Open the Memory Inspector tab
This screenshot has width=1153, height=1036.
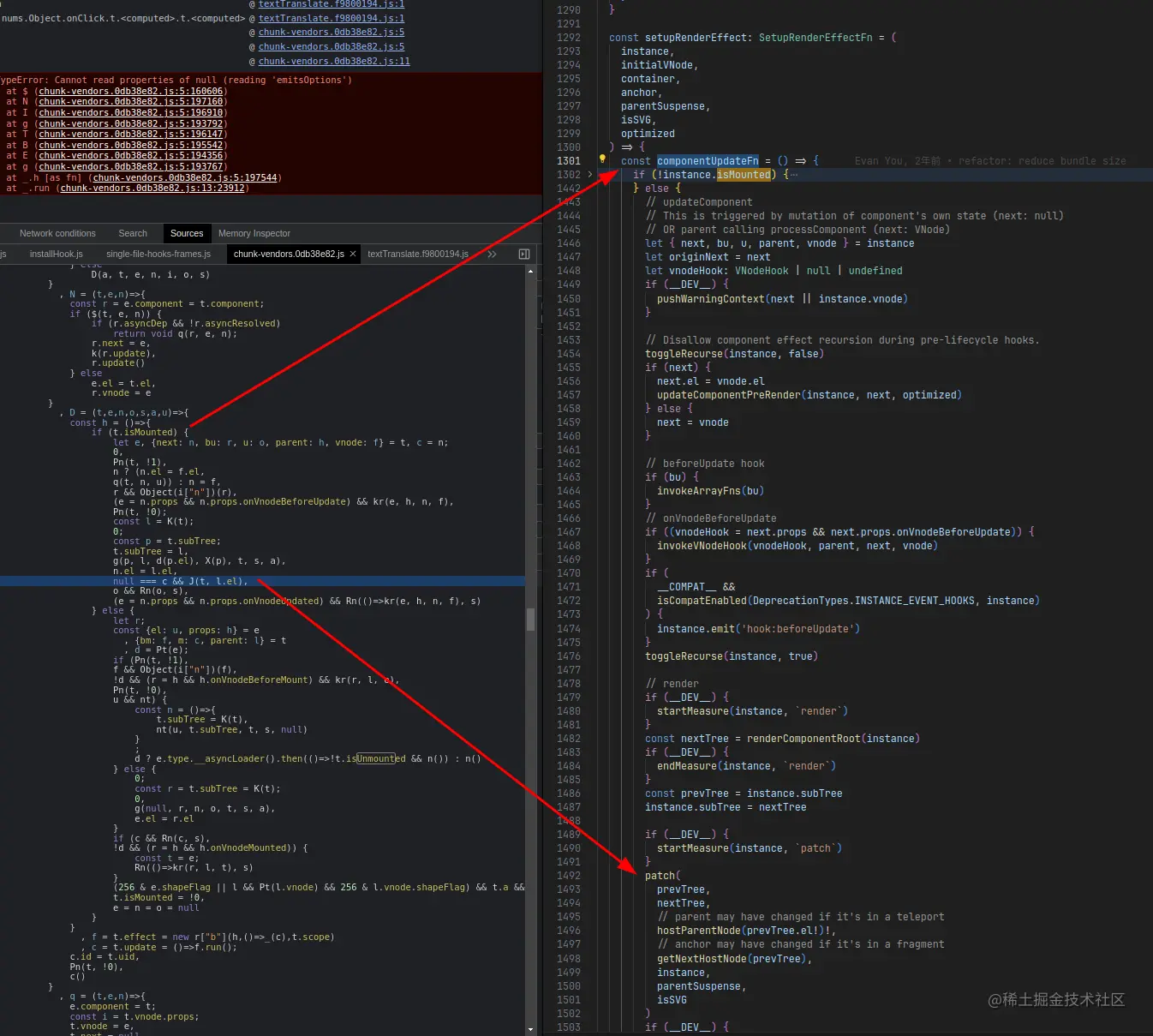254,233
